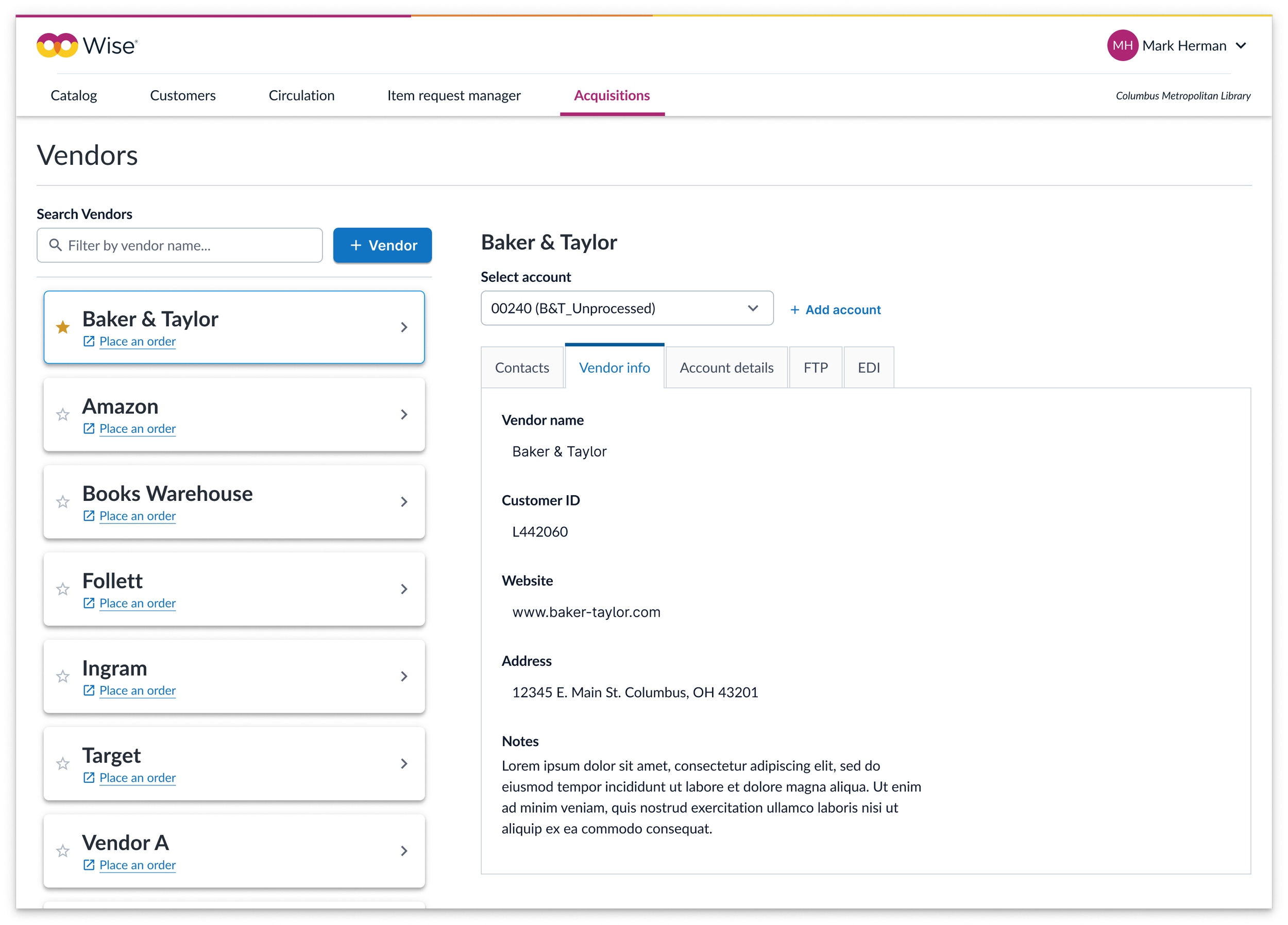This screenshot has height=925, width=1288.
Task: Select the Amazon vendor card title
Action: pos(121,406)
